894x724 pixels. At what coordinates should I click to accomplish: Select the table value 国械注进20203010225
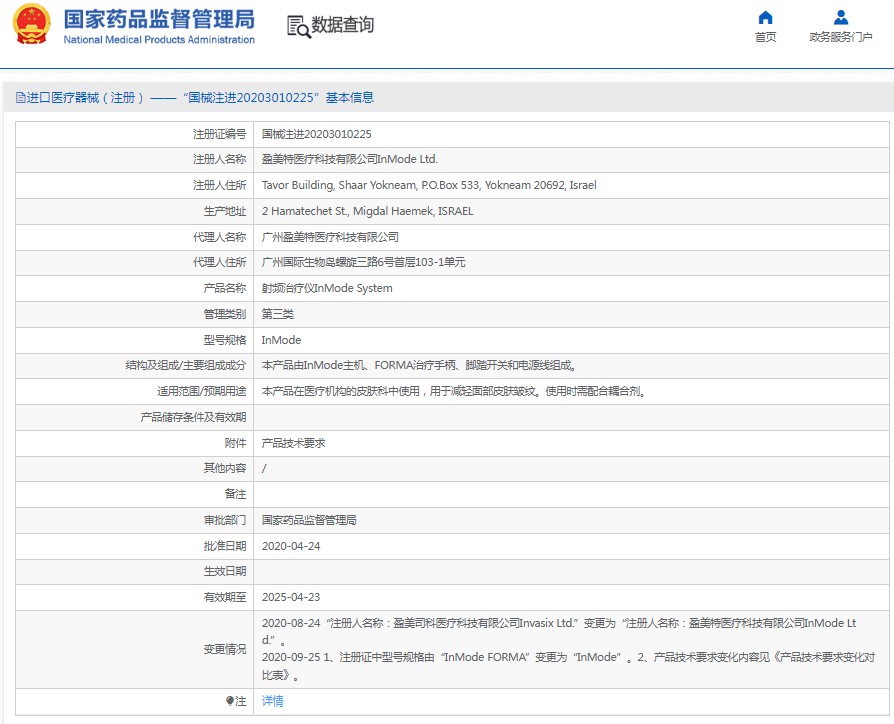tap(316, 134)
